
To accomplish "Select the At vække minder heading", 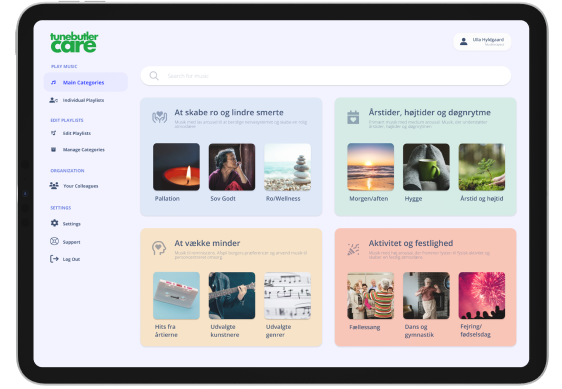I will click(x=207, y=243).
